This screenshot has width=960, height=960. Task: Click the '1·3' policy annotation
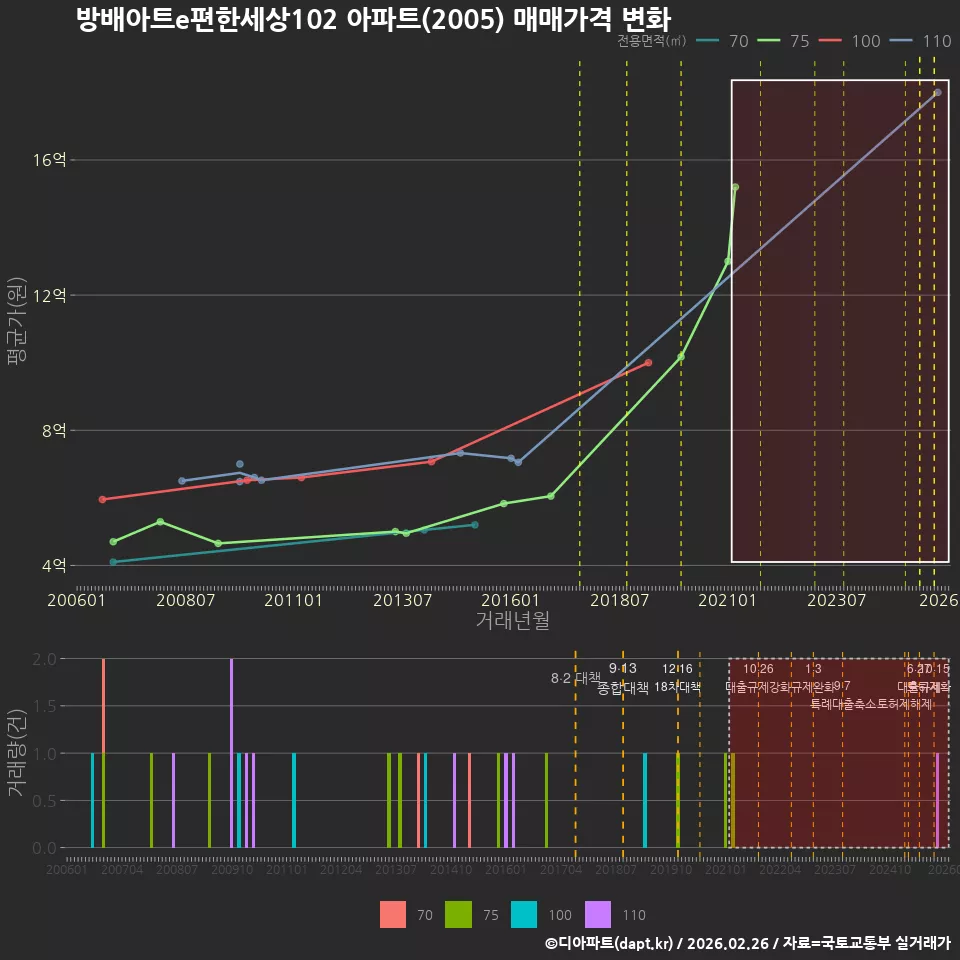click(813, 669)
